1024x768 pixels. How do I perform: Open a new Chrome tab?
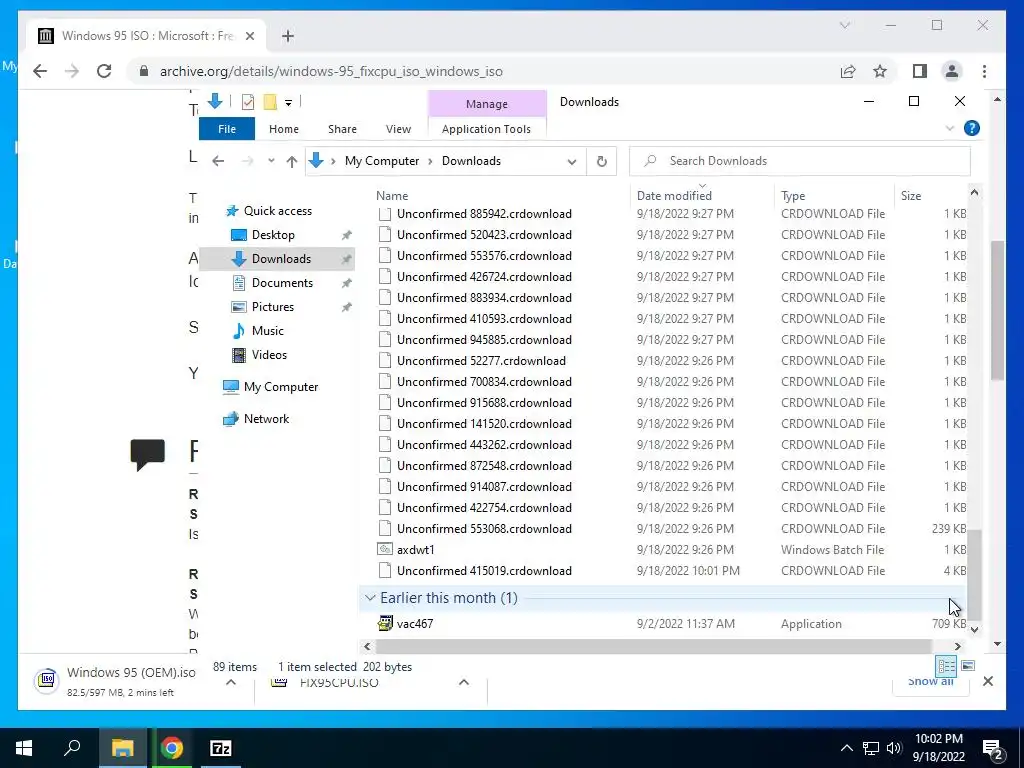point(287,36)
